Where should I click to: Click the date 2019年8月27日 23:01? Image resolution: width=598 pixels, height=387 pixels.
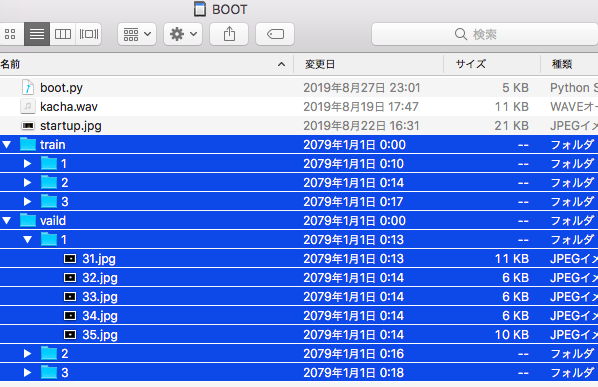tap(362, 88)
